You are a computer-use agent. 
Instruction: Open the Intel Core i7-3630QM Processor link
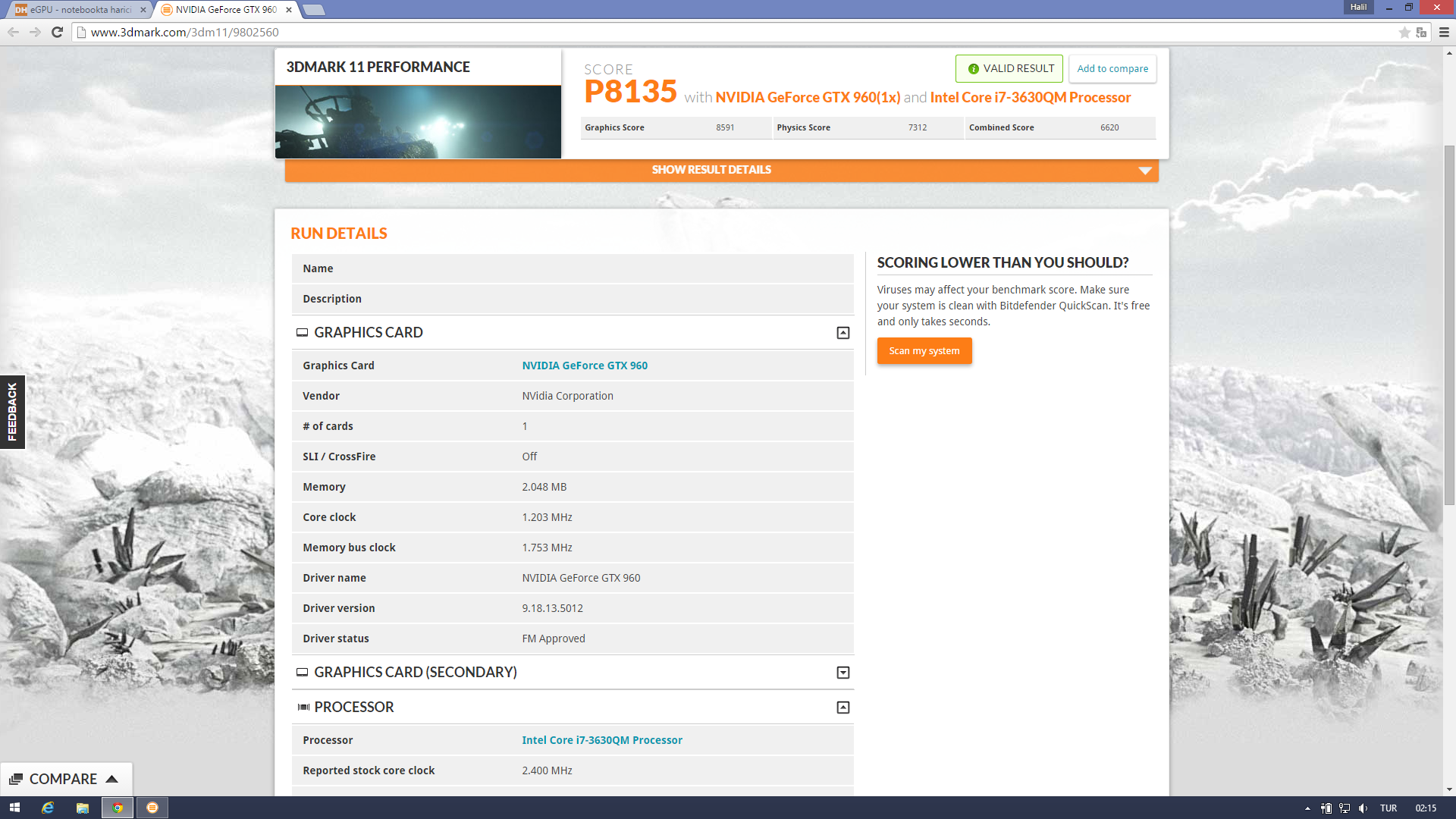click(x=602, y=740)
